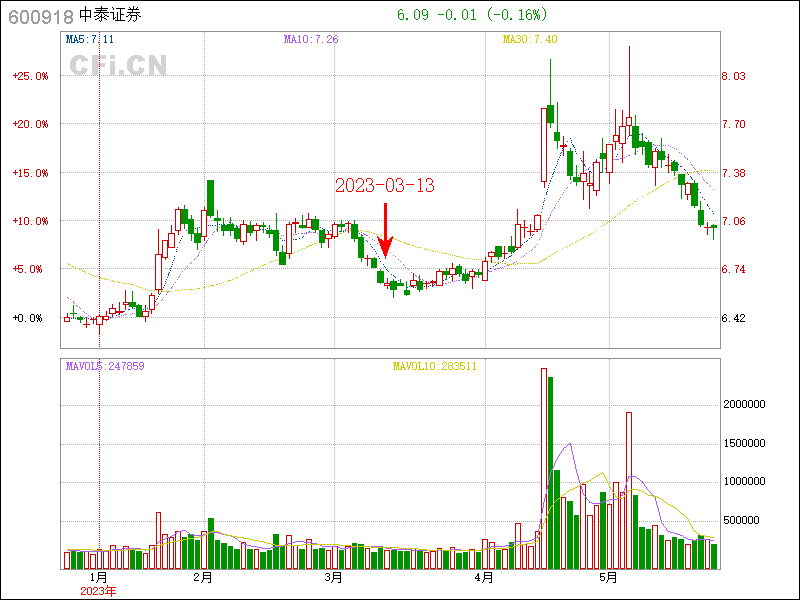Click the 3月 month label

(x=333, y=578)
